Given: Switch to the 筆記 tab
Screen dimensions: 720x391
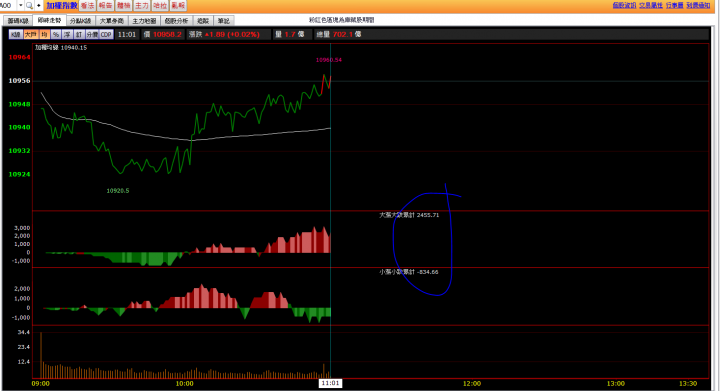Looking at the screenshot, I should point(224,21).
